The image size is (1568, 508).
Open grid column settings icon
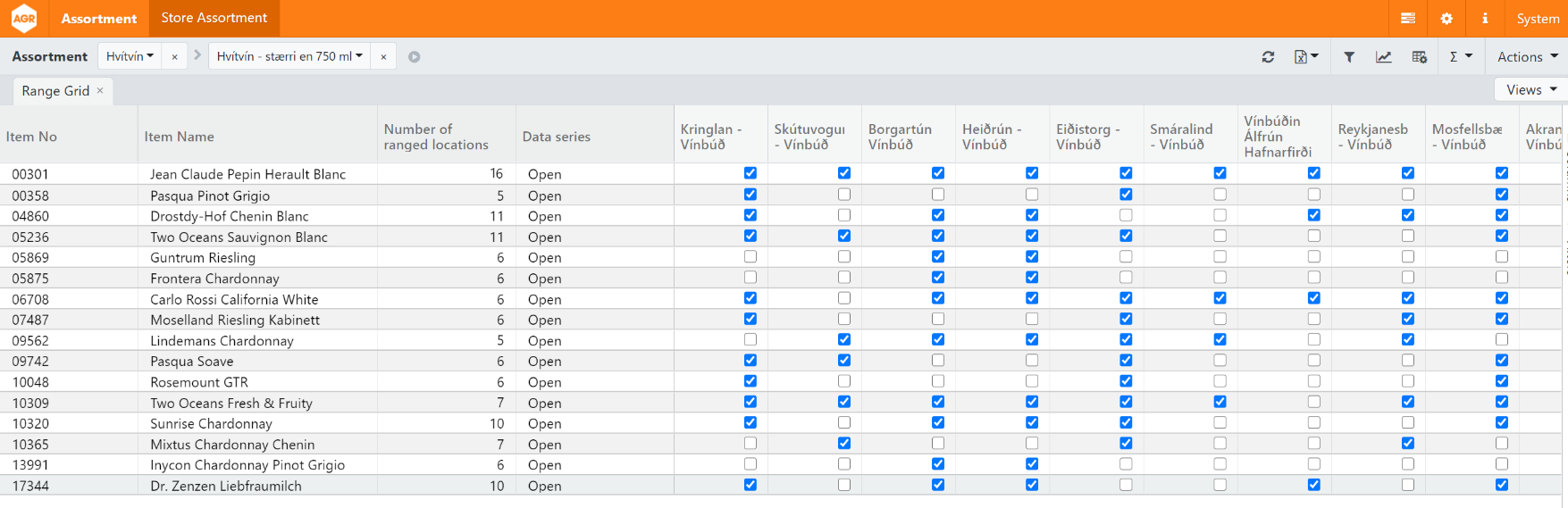(x=1419, y=57)
